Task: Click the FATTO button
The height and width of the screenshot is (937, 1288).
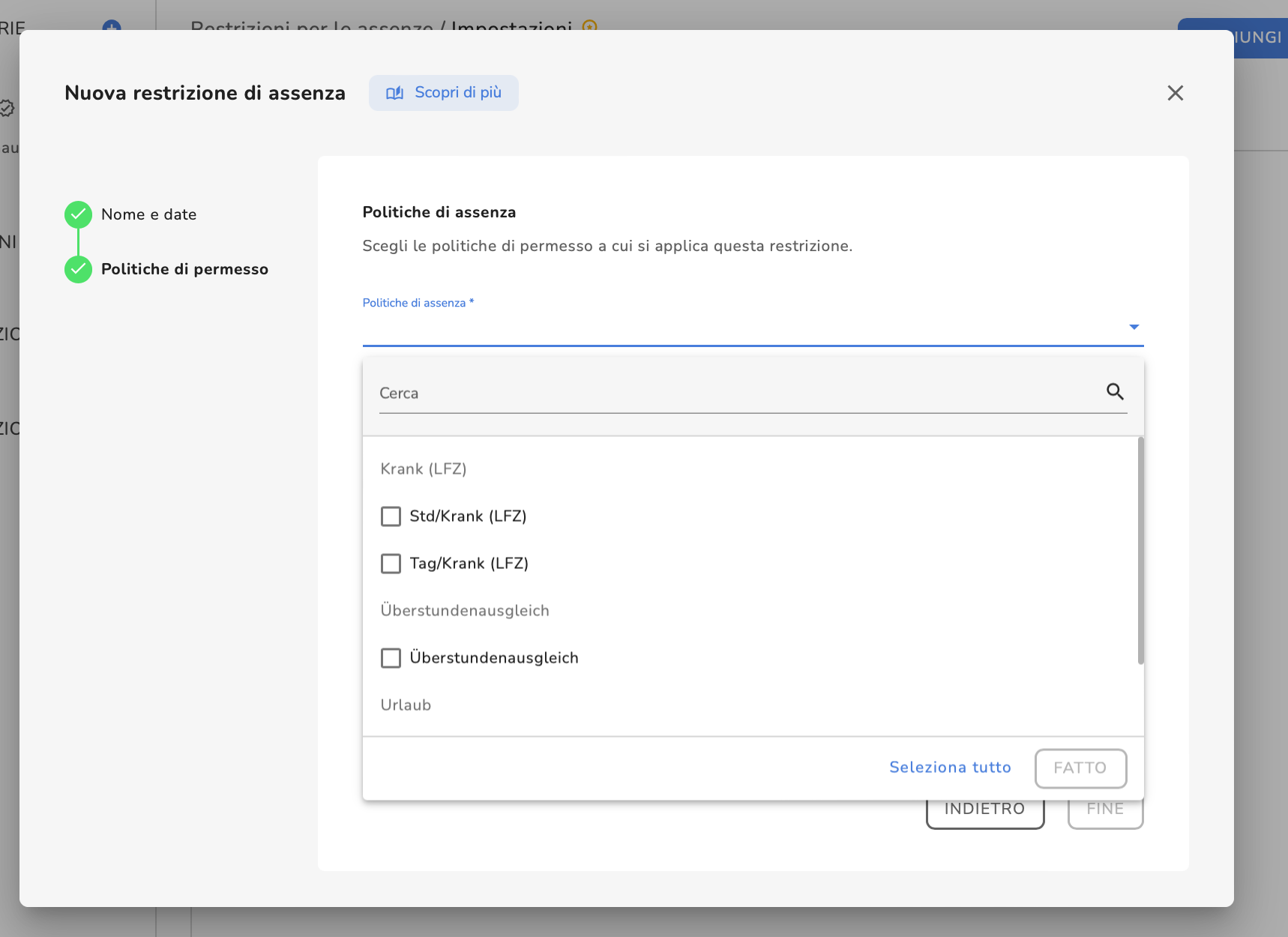Action: click(x=1080, y=768)
